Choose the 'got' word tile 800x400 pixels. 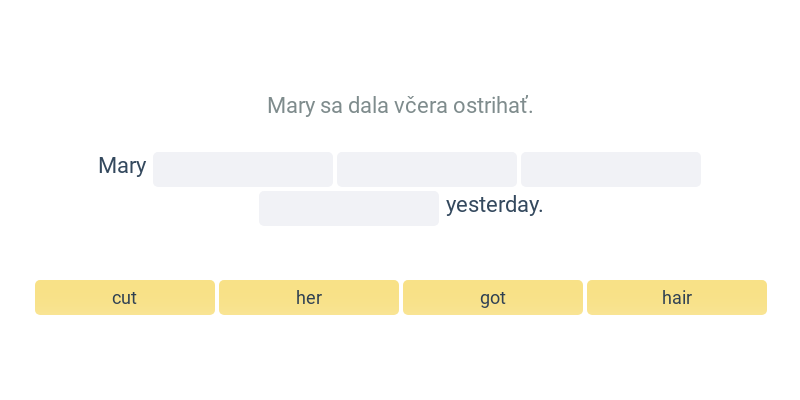tap(493, 297)
